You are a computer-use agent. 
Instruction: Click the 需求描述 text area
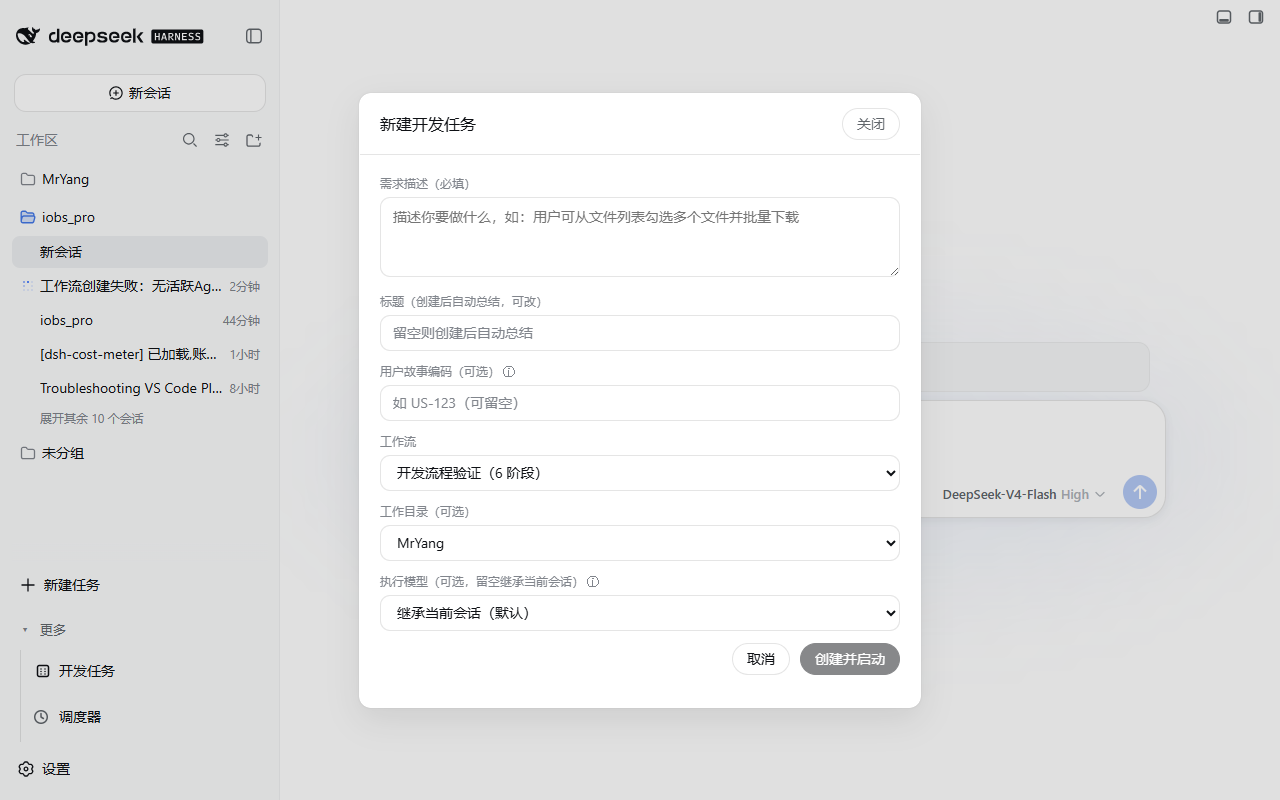click(x=640, y=237)
